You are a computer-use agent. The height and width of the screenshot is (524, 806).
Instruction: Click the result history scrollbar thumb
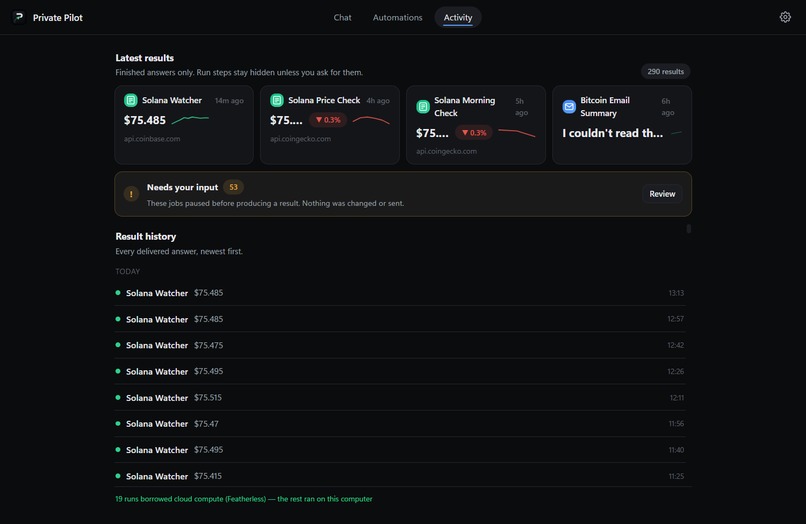(x=688, y=229)
